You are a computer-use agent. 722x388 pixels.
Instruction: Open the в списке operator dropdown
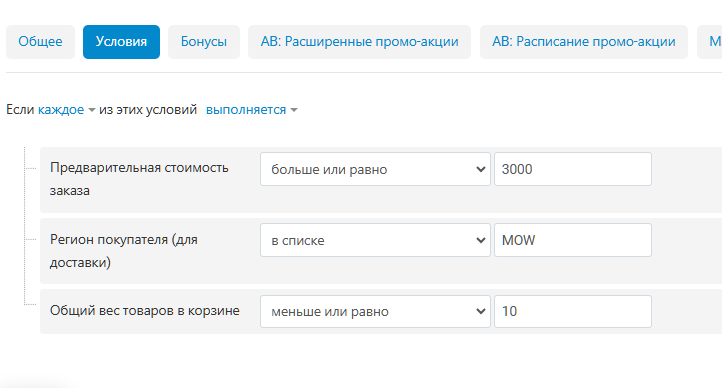coord(375,240)
